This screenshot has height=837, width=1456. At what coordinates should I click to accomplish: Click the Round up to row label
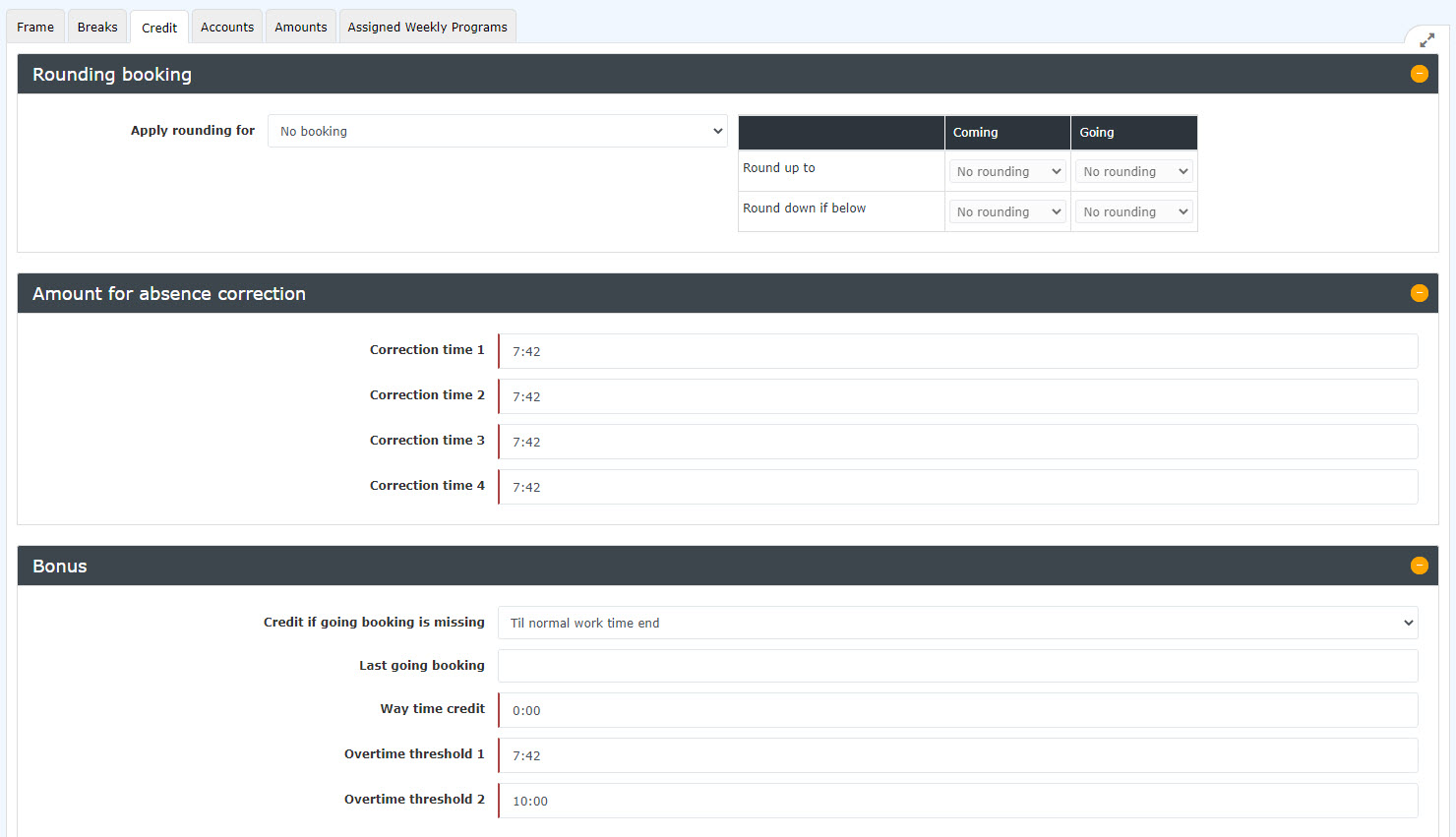coord(779,168)
